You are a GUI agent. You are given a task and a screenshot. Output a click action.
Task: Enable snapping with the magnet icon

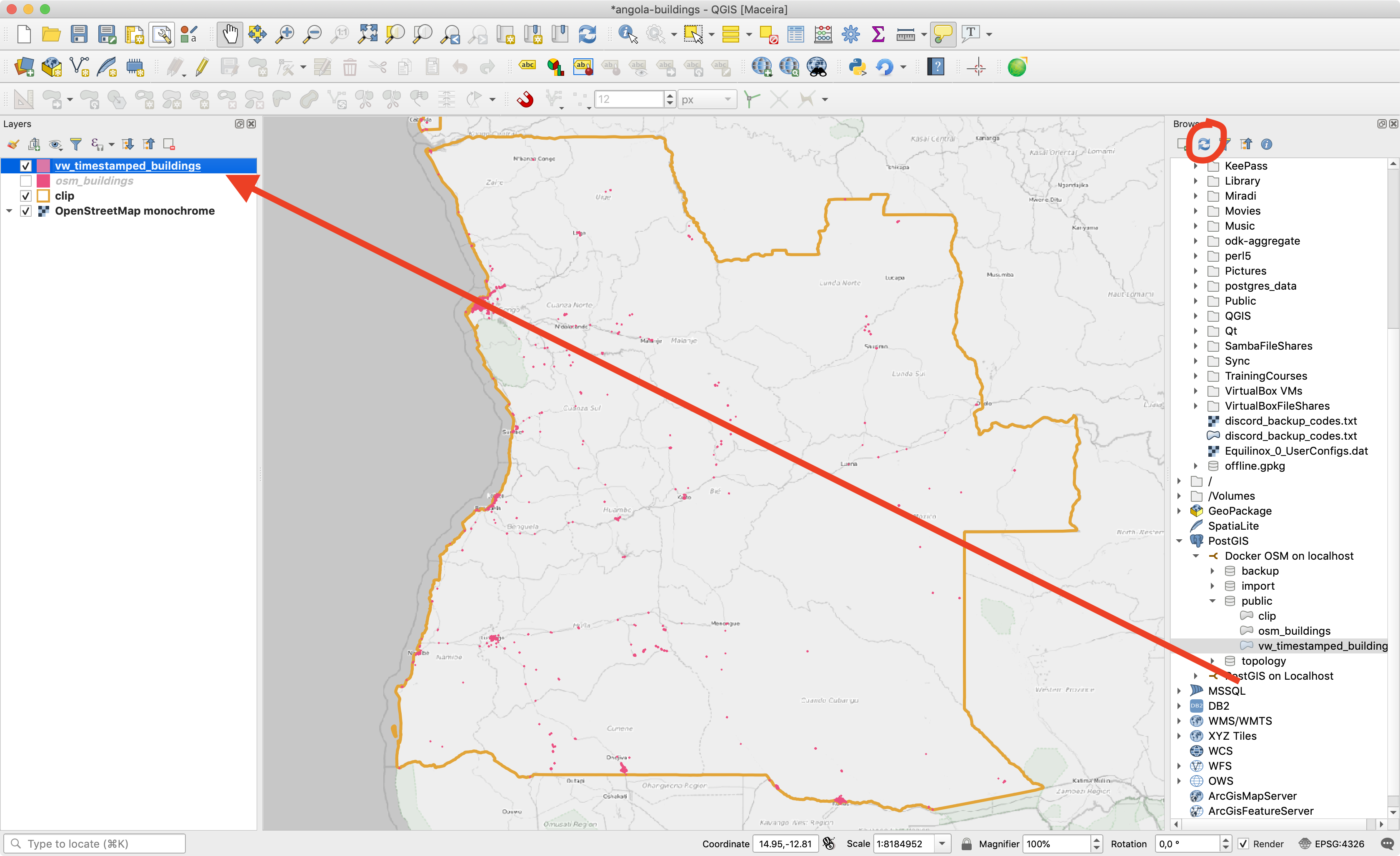point(525,100)
